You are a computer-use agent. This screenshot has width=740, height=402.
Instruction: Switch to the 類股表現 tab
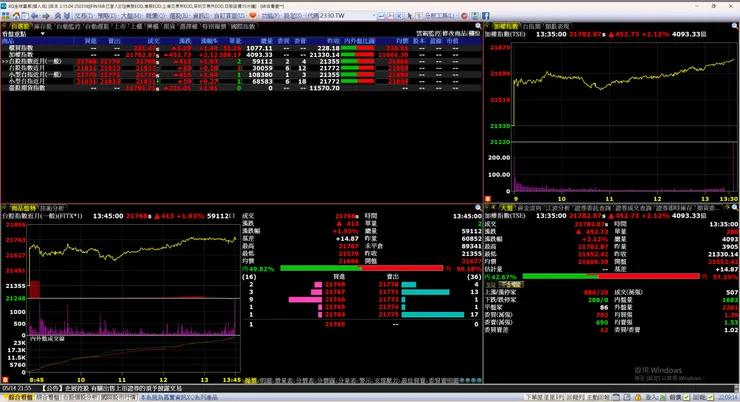[x=557, y=26]
